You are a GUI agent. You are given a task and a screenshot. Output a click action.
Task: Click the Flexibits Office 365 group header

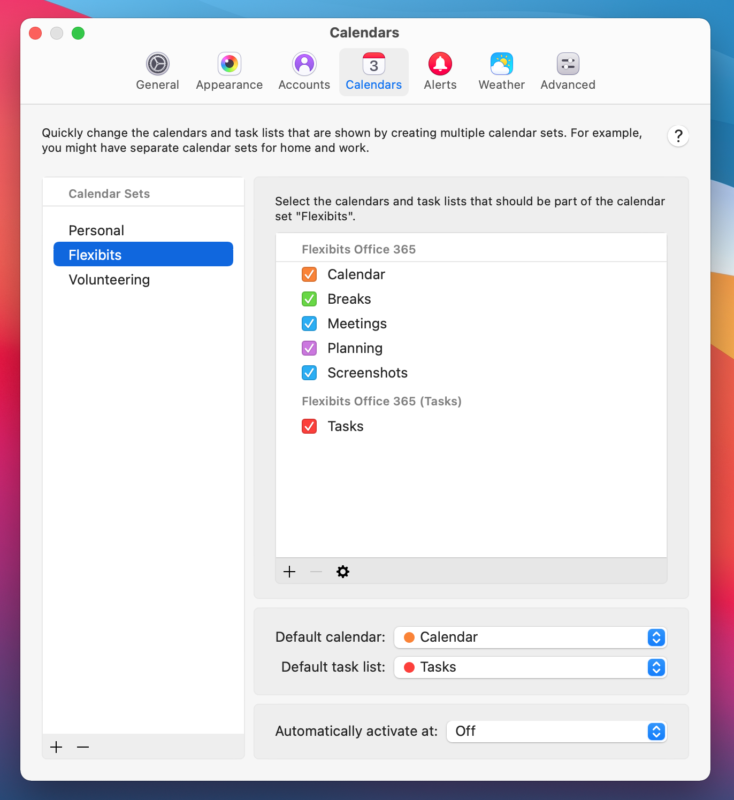[x=359, y=249]
